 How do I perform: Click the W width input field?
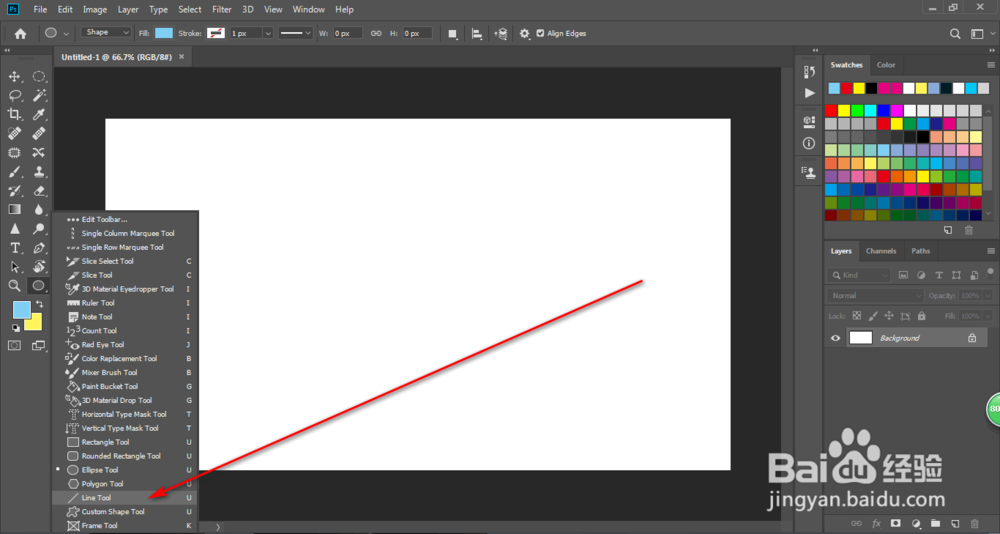(348, 33)
